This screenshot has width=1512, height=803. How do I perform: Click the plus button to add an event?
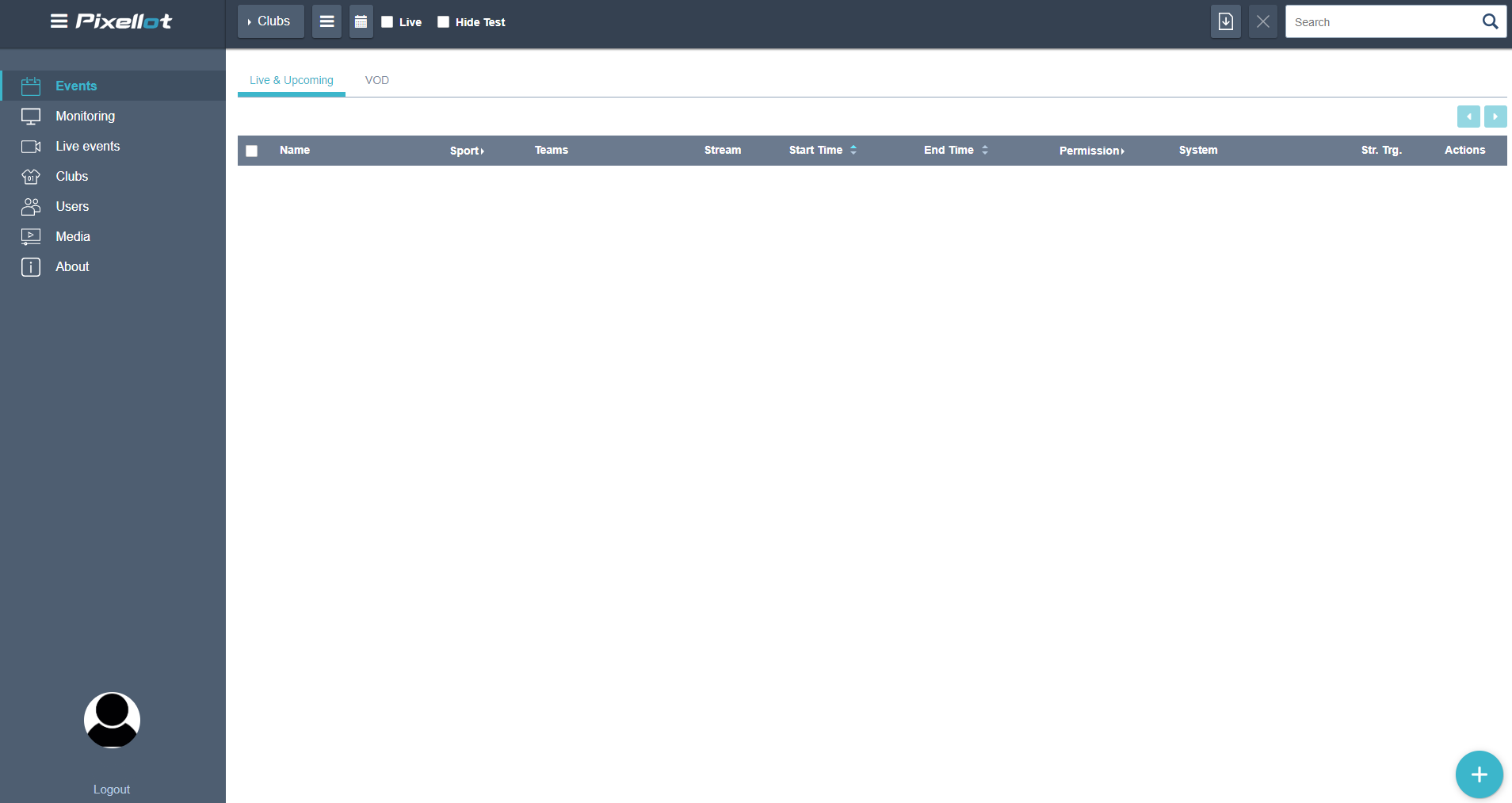[1479, 774]
